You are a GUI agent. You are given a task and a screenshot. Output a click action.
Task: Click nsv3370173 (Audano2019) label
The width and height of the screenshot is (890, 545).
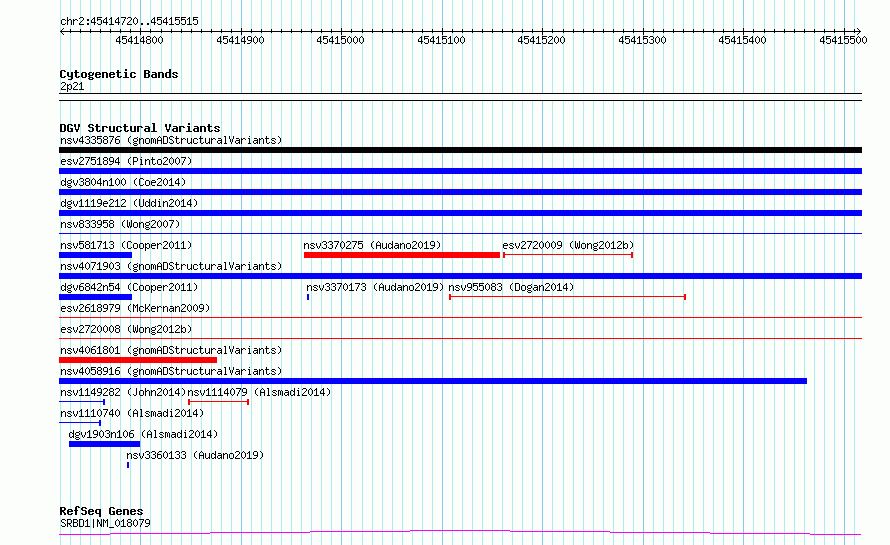[375, 287]
